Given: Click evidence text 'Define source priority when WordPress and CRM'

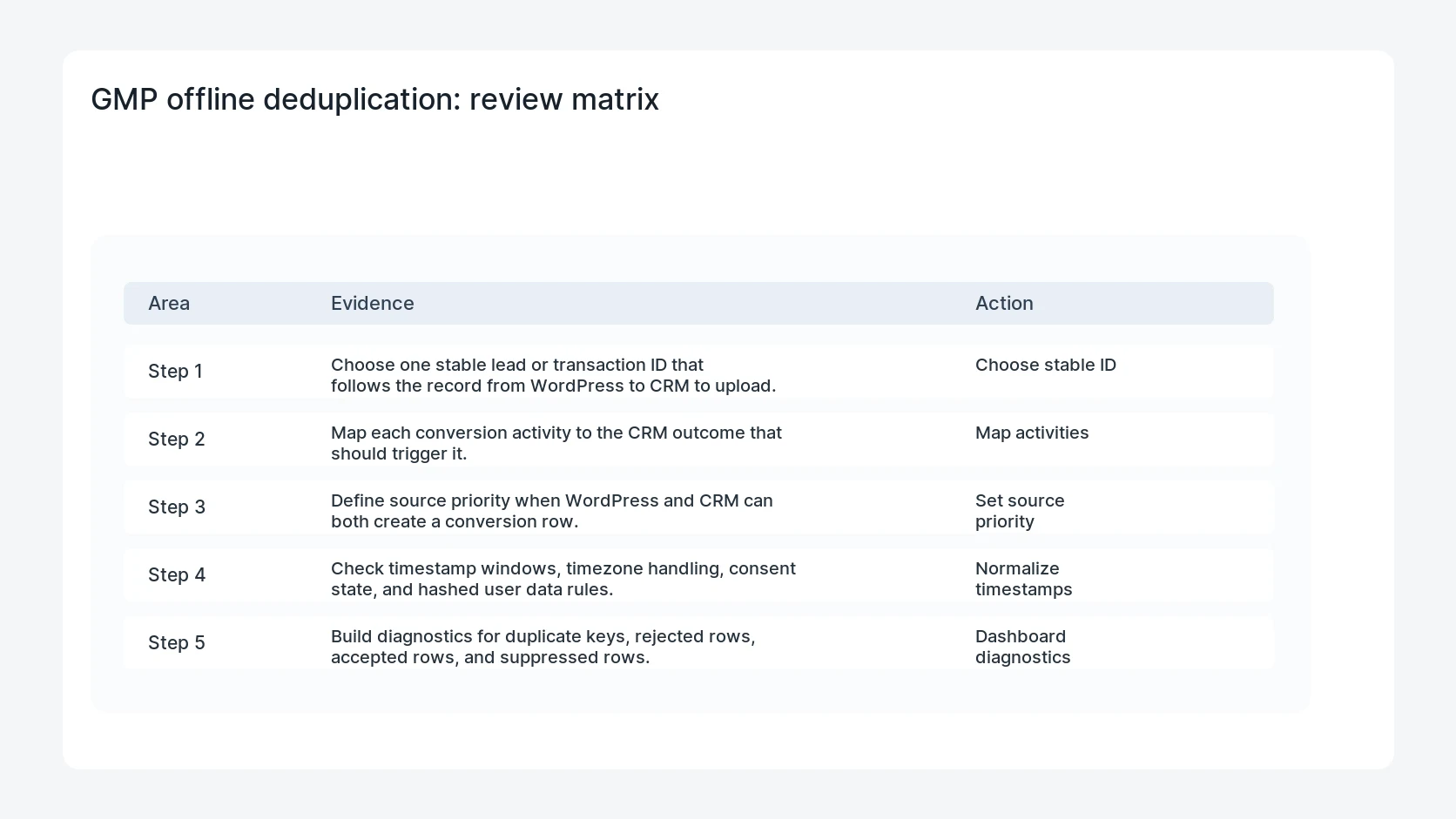Looking at the screenshot, I should (x=535, y=500).
